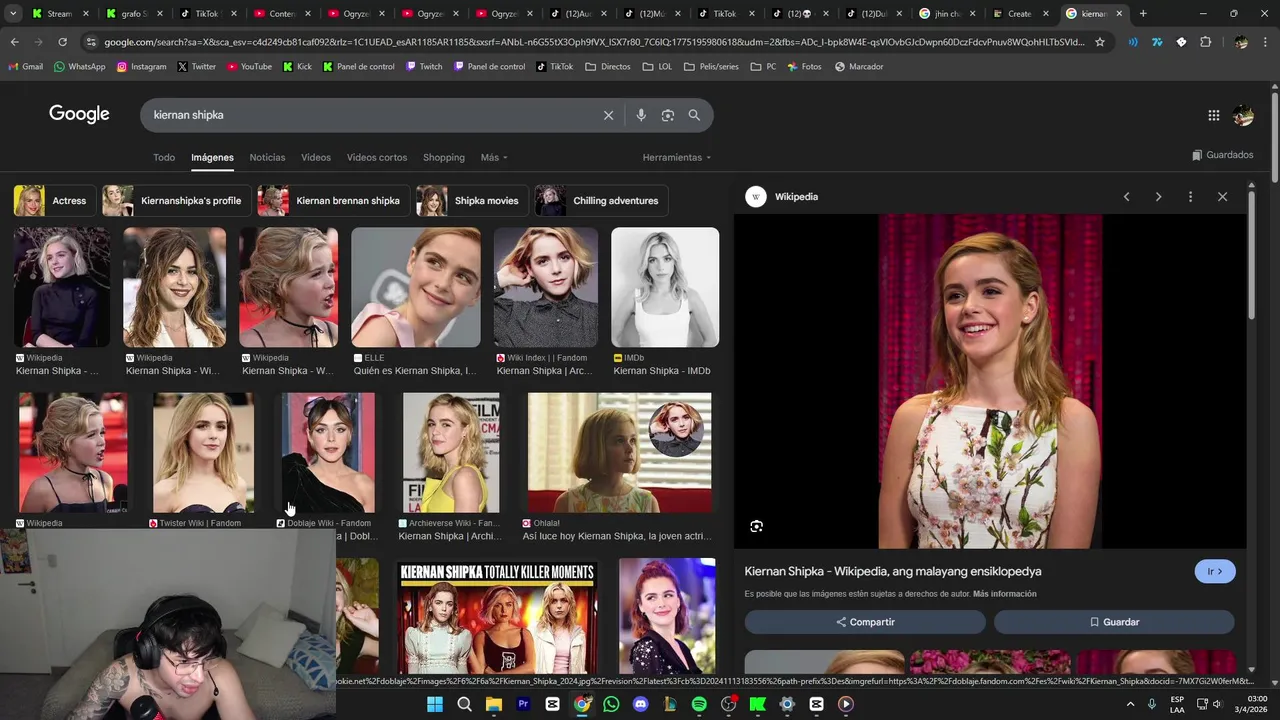The height and width of the screenshot is (720, 1280).
Task: Show next image in preview panel
Action: [1158, 197]
